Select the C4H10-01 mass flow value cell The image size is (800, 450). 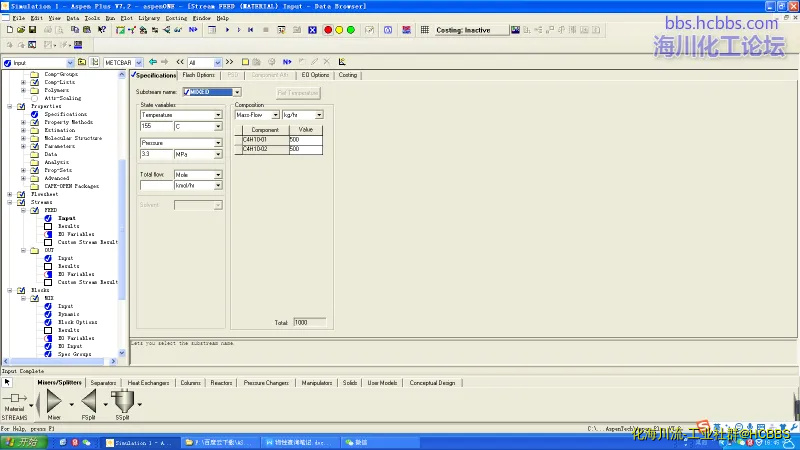pyautogui.click(x=306, y=140)
